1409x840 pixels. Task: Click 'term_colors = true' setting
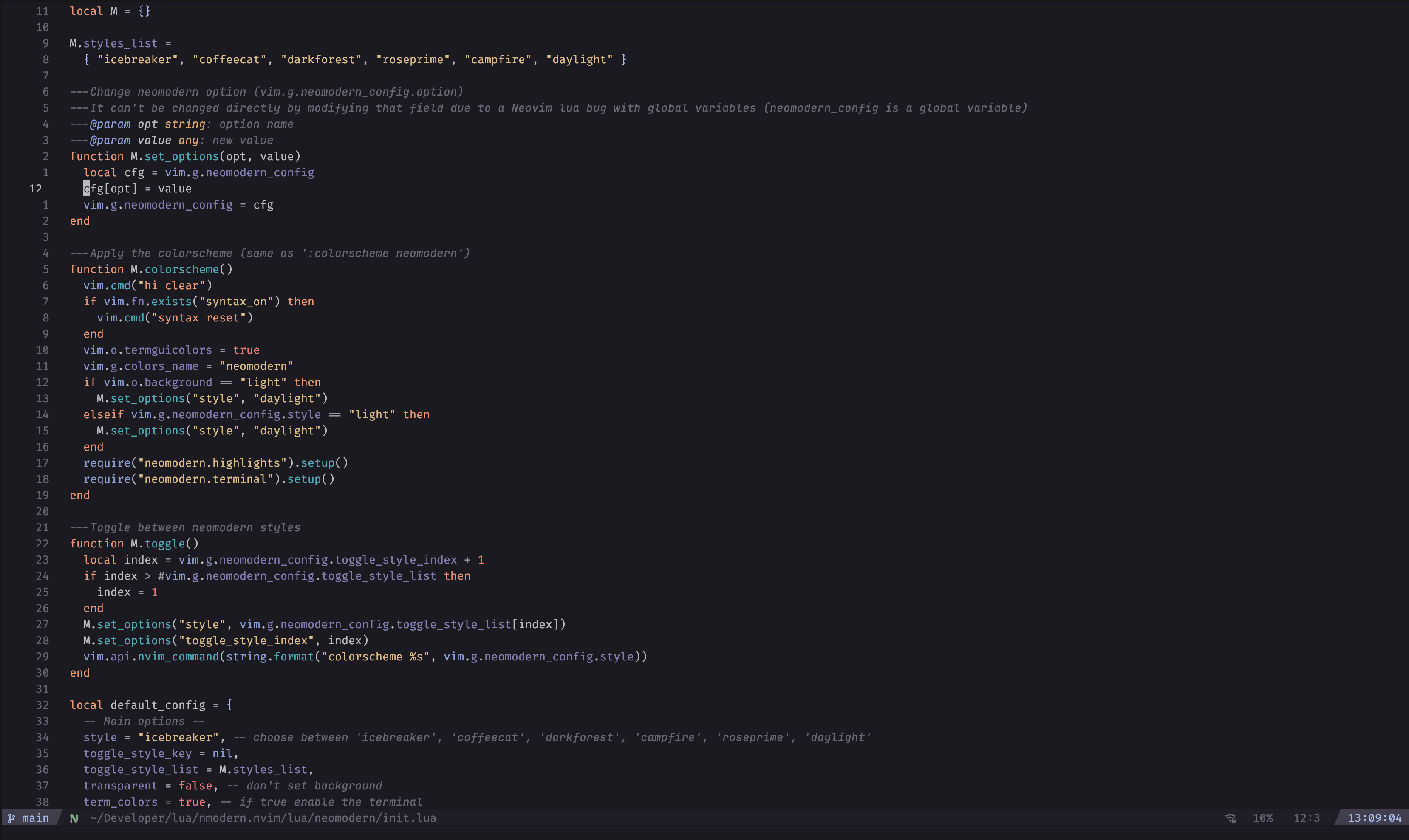(x=148, y=801)
